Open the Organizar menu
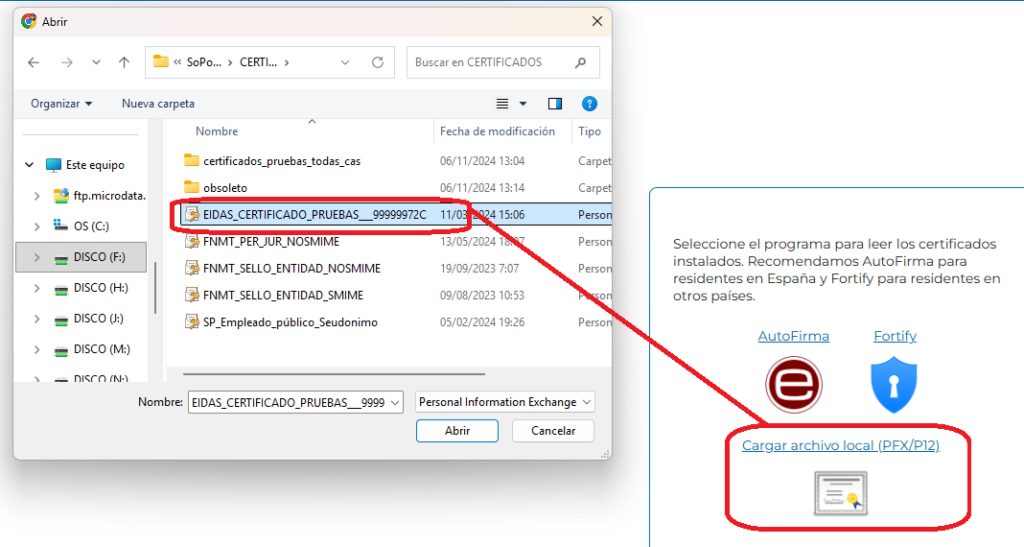The height and width of the screenshot is (547, 1024). (61, 104)
